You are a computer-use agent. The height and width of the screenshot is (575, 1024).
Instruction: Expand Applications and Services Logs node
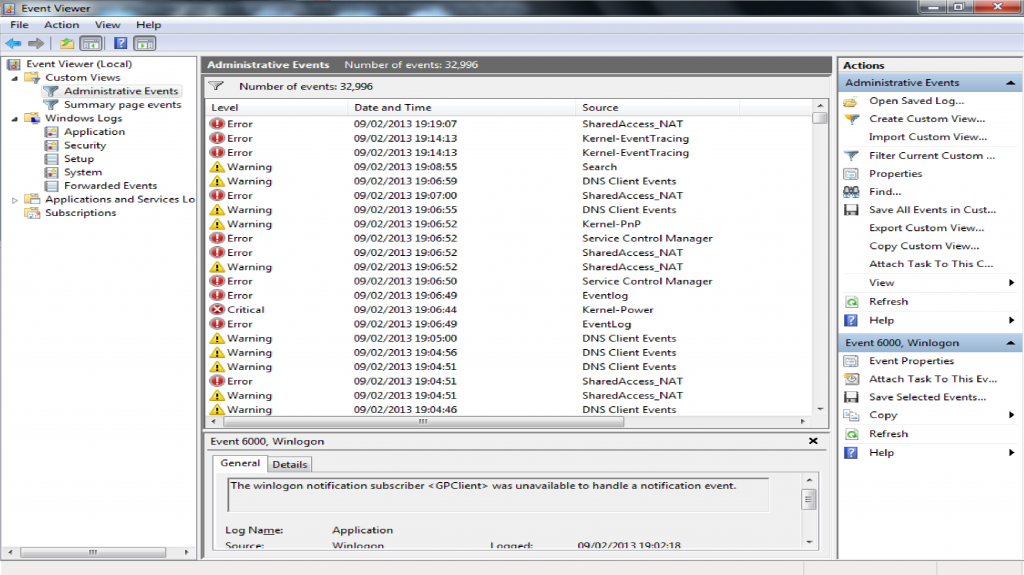pos(14,200)
